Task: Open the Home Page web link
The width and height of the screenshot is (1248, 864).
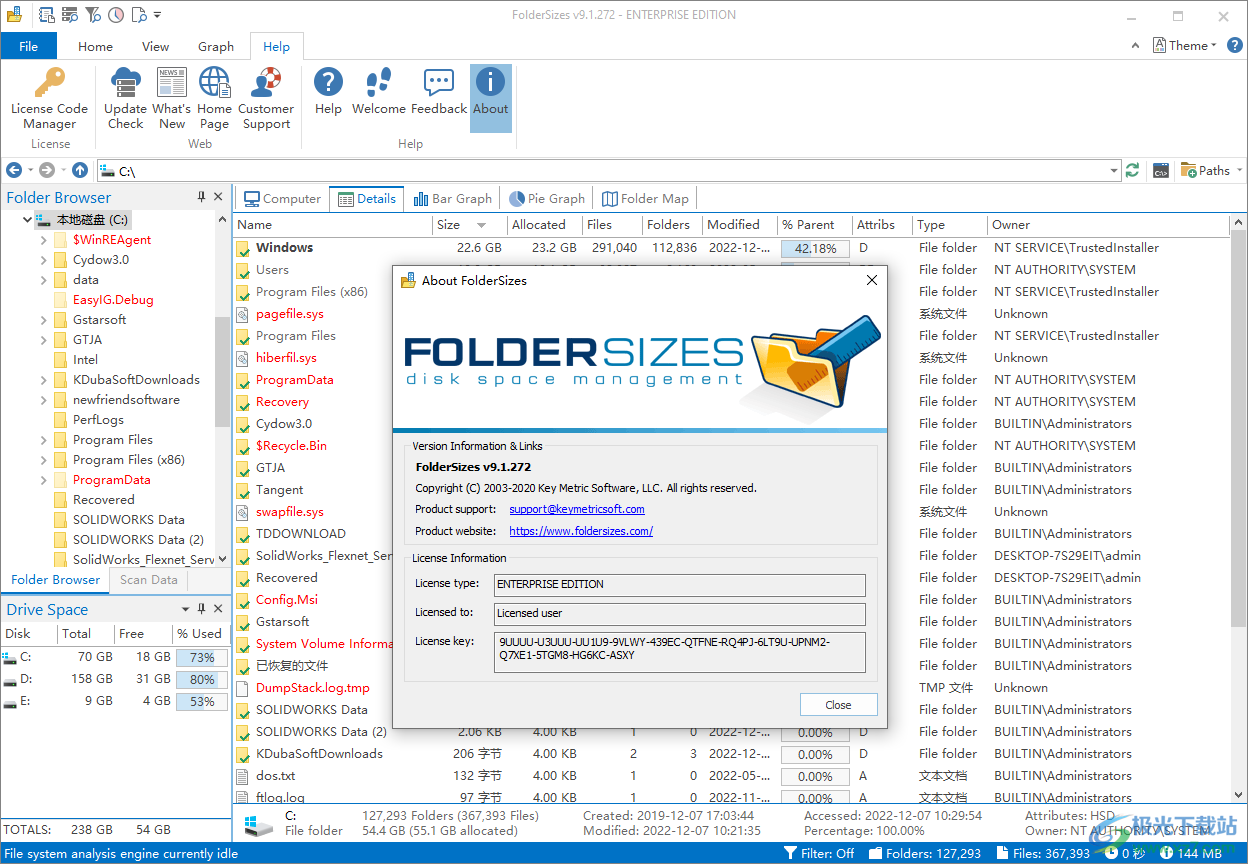Action: pyautogui.click(x=214, y=98)
